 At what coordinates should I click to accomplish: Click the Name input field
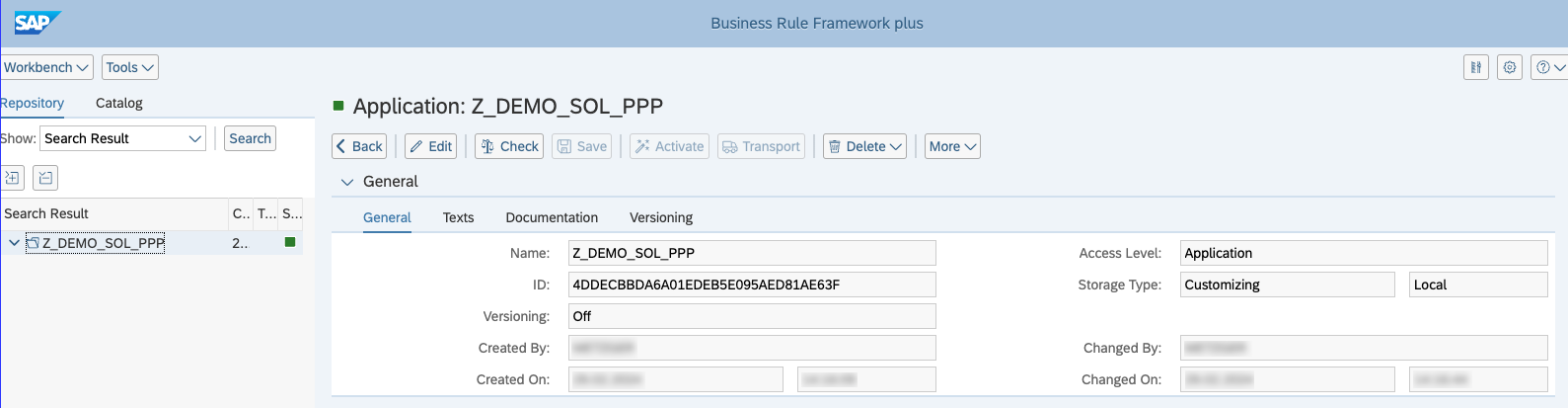(752, 253)
